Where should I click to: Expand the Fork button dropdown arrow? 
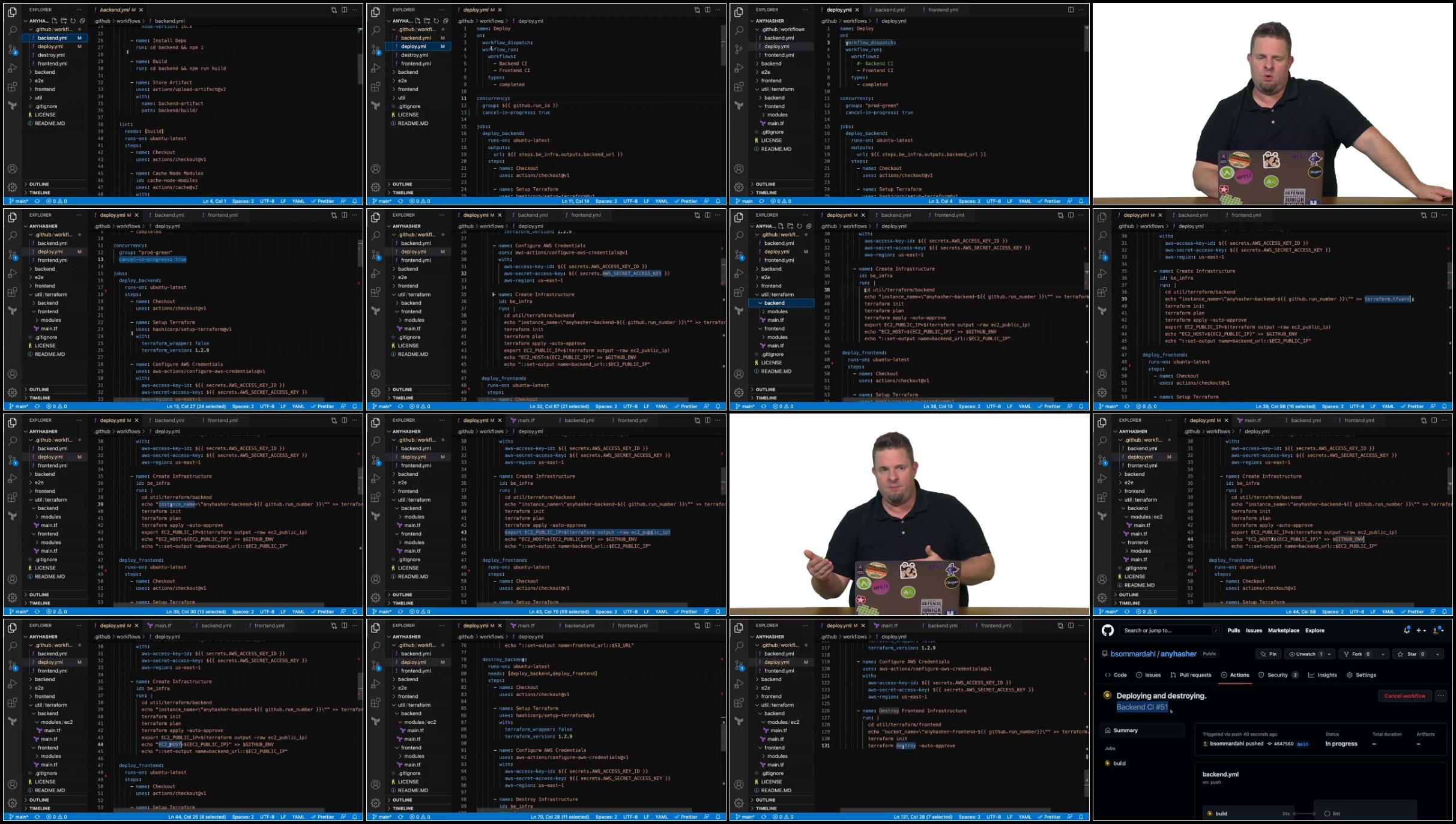click(1383, 654)
